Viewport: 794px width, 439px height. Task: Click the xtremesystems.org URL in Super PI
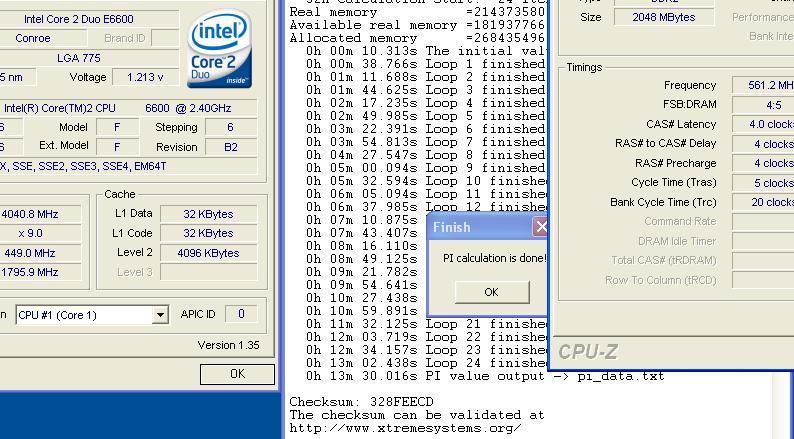tap(405, 428)
